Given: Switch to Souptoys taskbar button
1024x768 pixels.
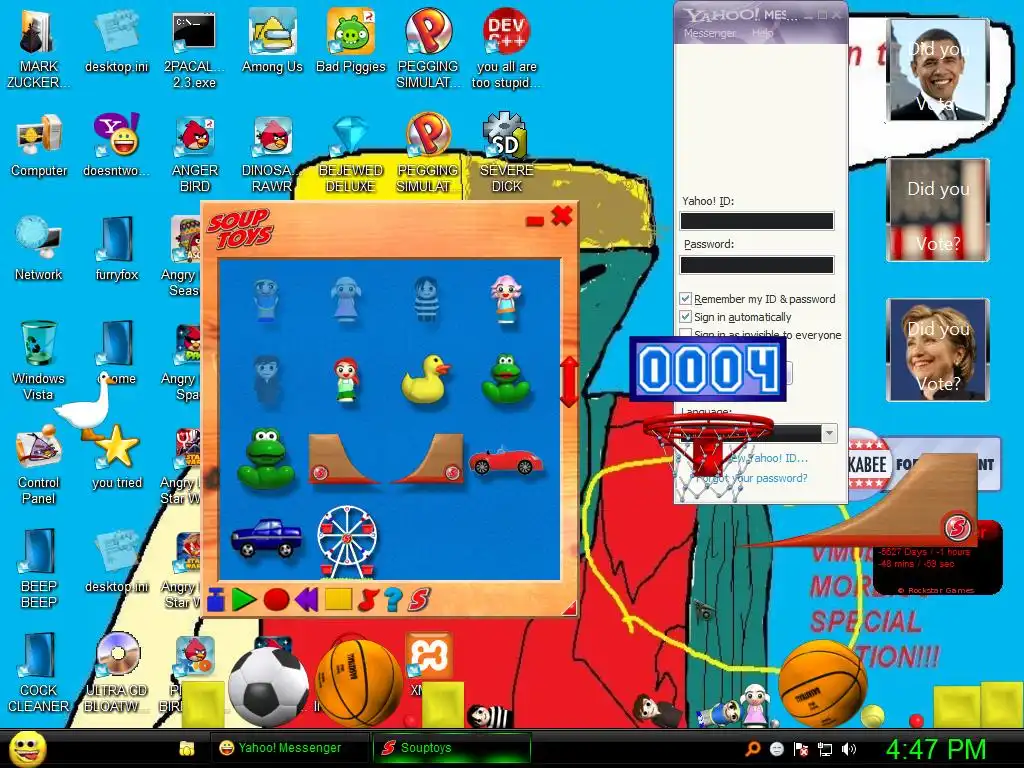Looking at the screenshot, I should (x=452, y=748).
